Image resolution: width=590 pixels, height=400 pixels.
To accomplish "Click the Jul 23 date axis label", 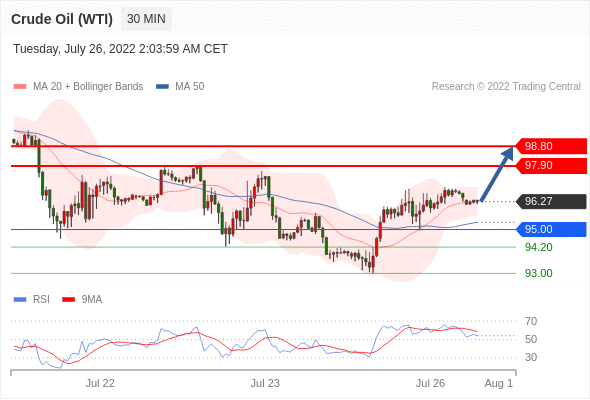I will 265,383.
